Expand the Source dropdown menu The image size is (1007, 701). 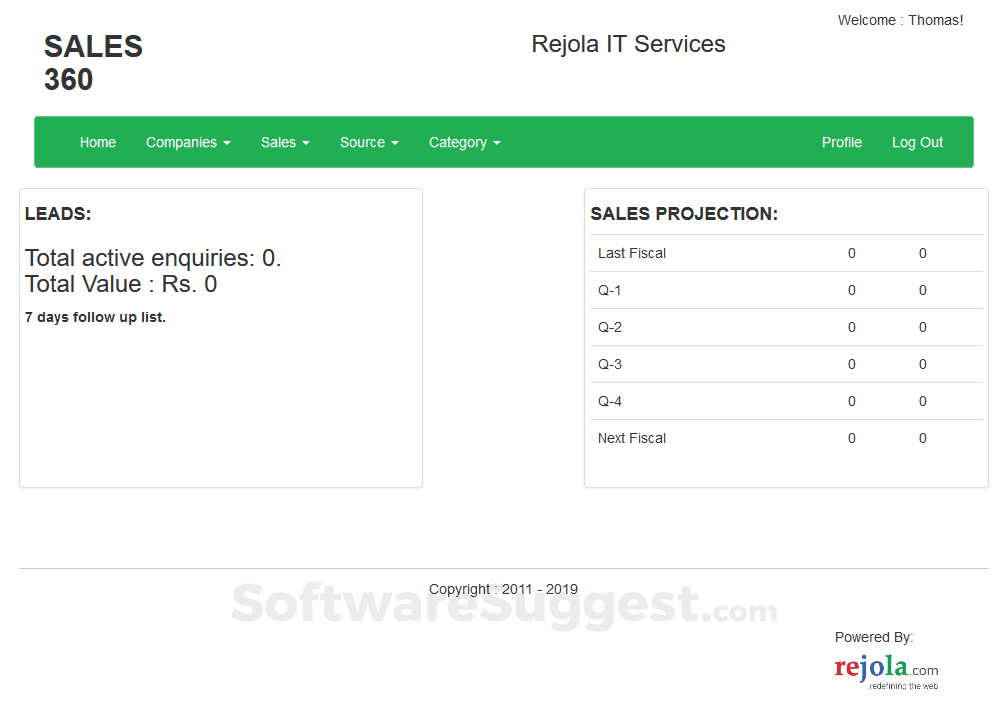pos(369,142)
